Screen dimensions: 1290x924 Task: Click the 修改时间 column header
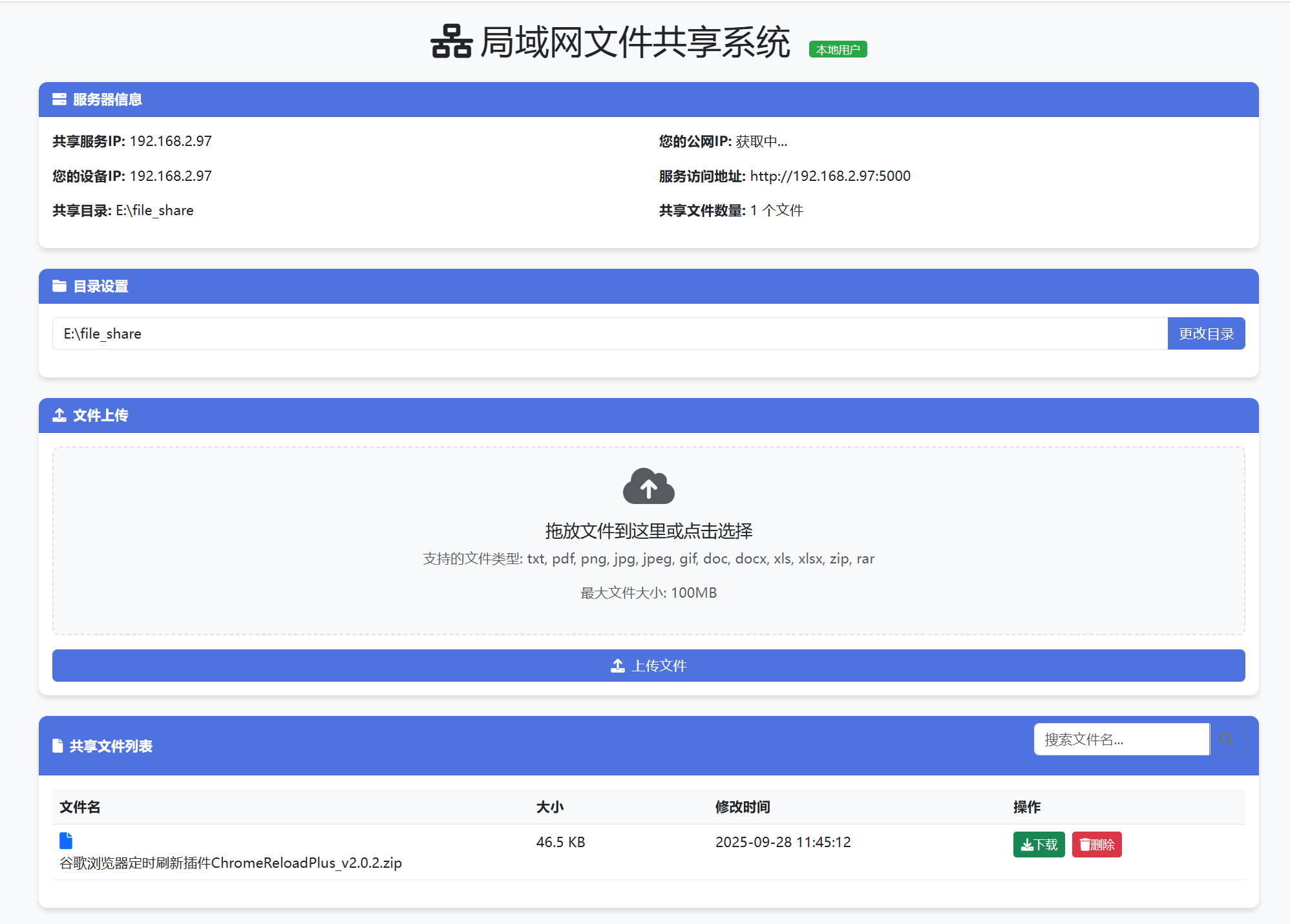click(743, 807)
